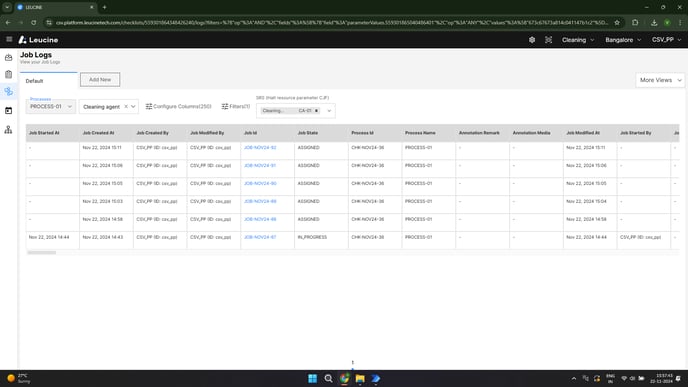Expand the Cleaning agent dropdown arrow
The width and height of the screenshot is (688, 387).
point(133,107)
